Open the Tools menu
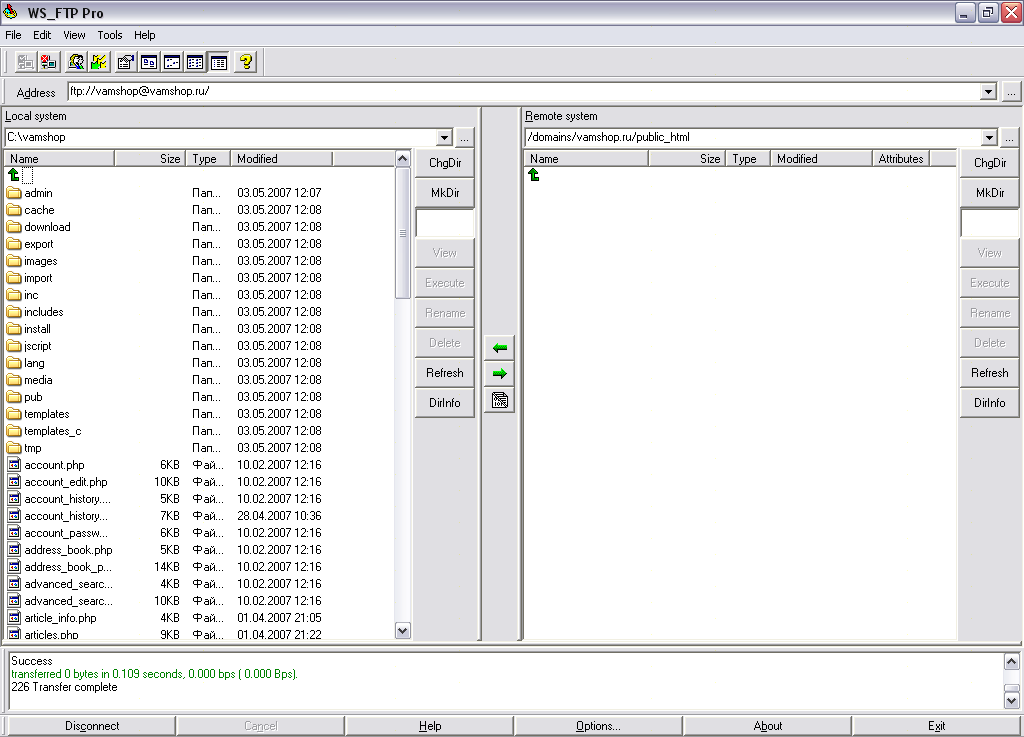This screenshot has width=1024, height=737. [110, 35]
